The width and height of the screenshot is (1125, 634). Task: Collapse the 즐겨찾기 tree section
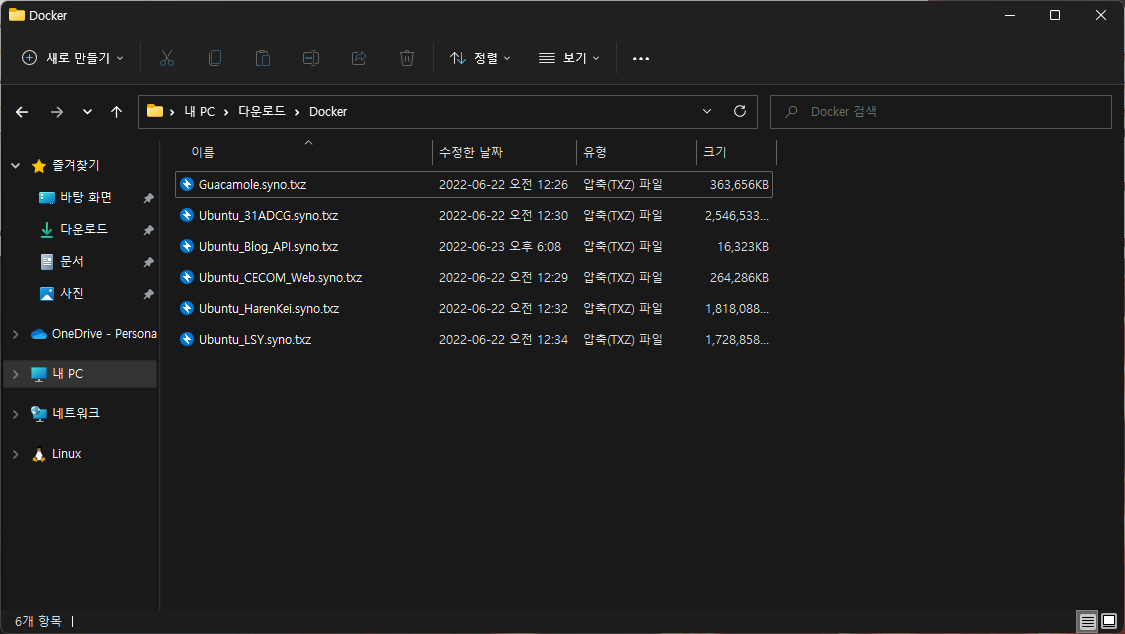pos(15,166)
